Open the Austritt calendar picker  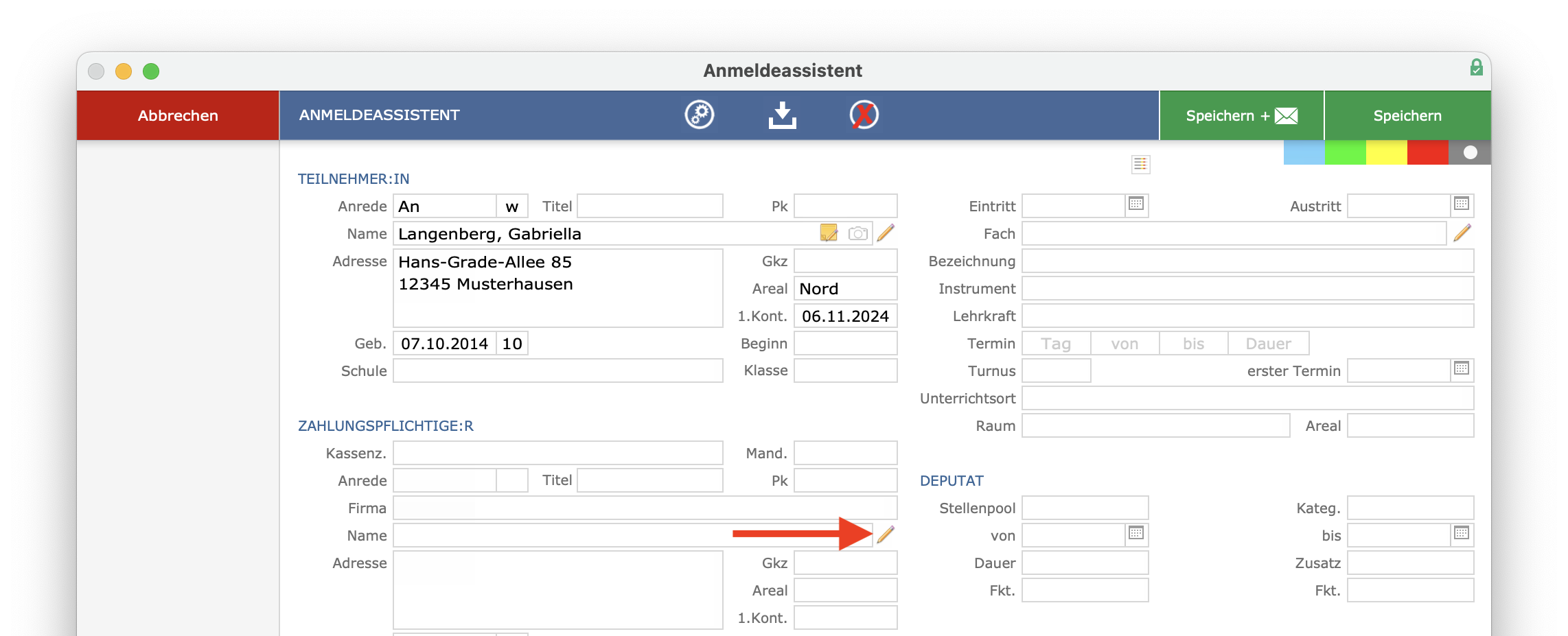(x=1462, y=204)
